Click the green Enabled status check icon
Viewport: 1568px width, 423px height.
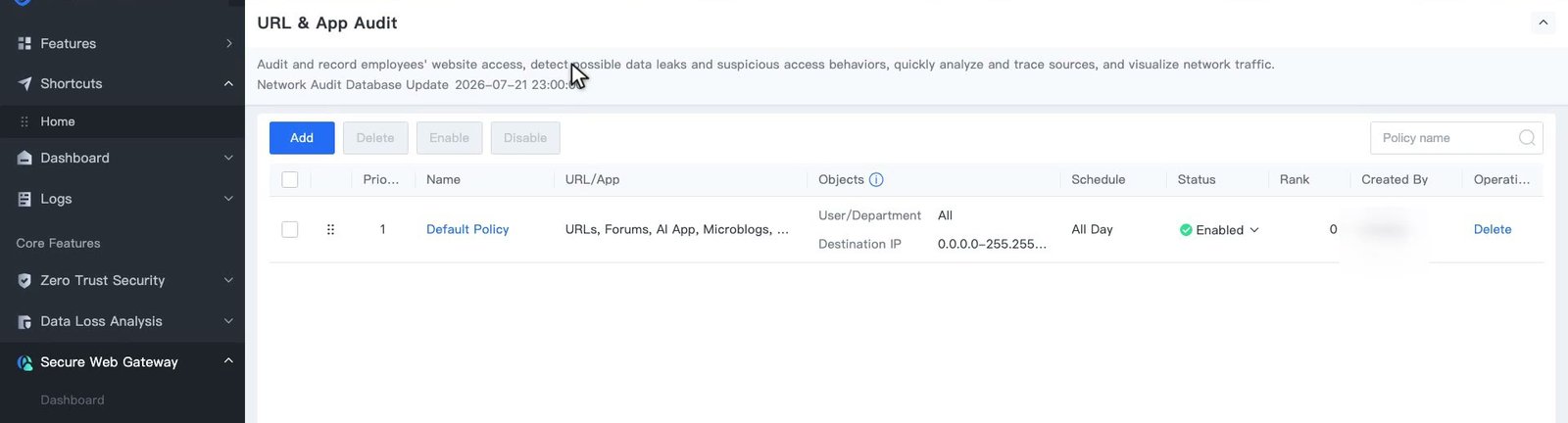point(1186,230)
